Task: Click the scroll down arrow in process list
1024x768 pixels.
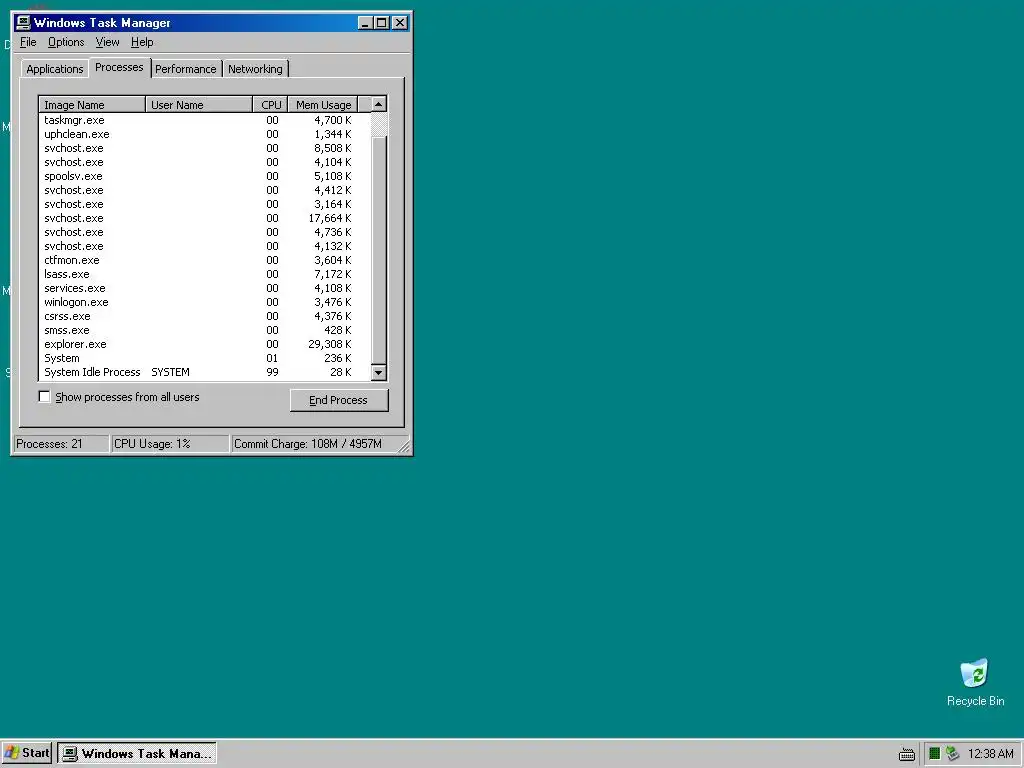Action: (x=379, y=373)
